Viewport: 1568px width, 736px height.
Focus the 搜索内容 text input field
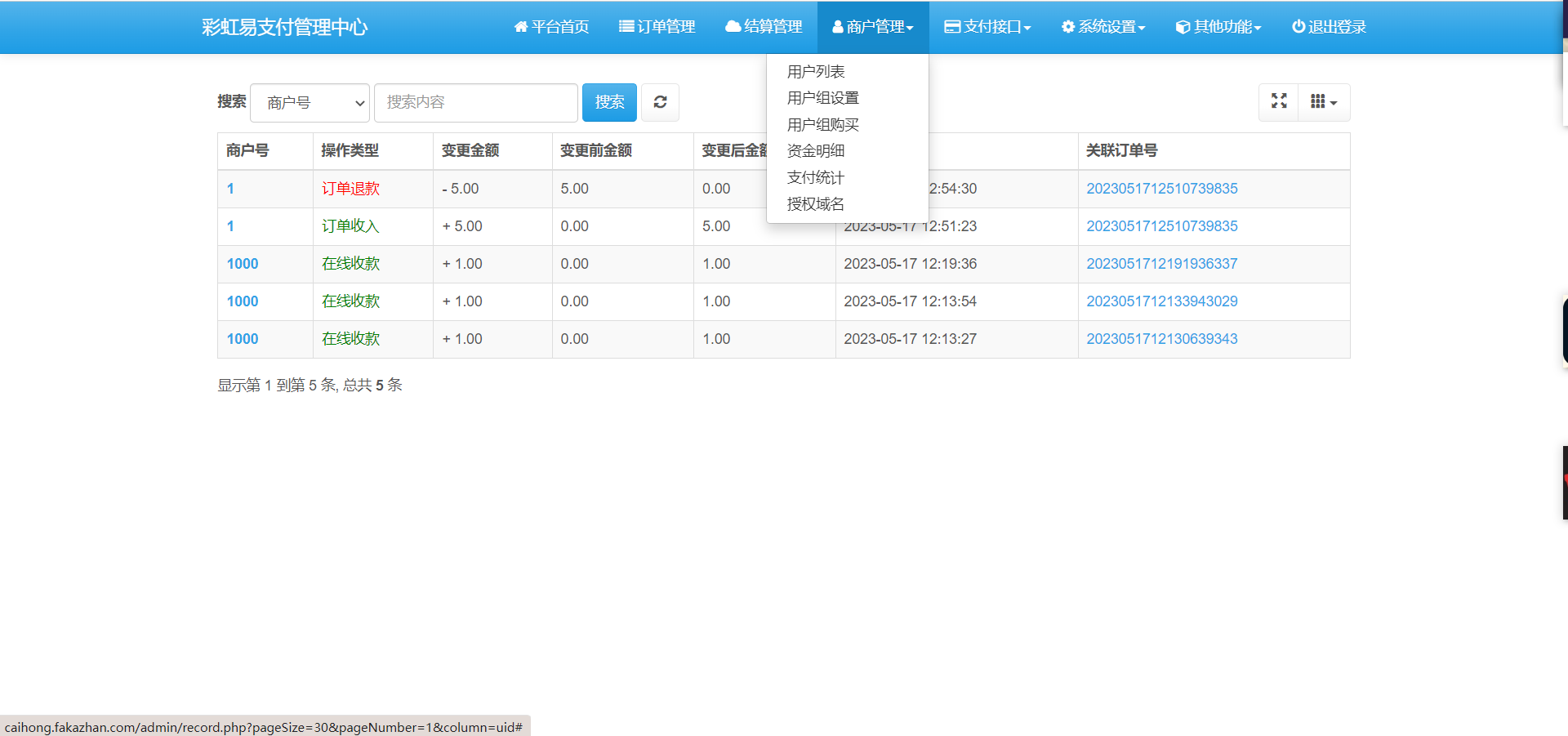475,102
